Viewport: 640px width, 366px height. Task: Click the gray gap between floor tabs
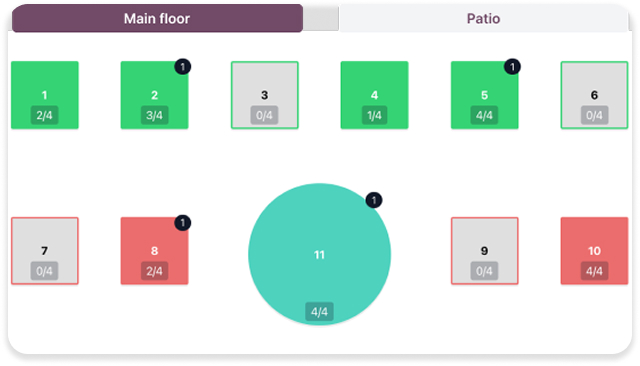(321, 18)
